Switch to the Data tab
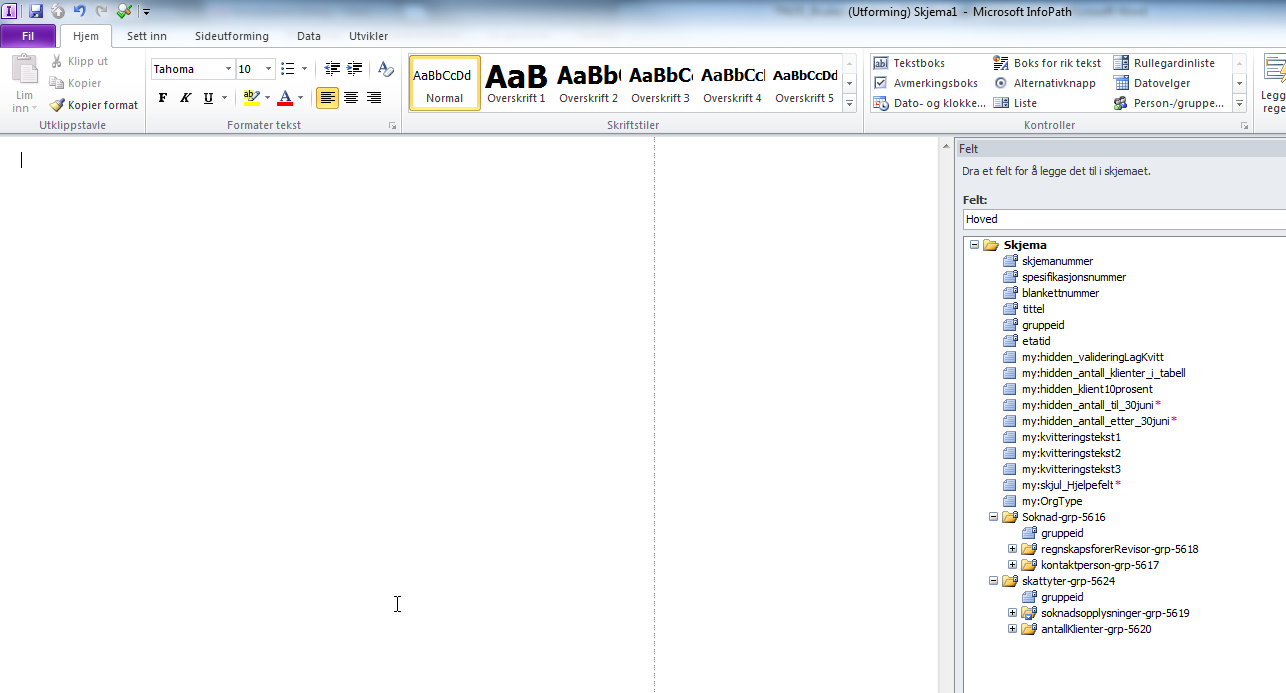This screenshot has height=693, width=1286. point(309,36)
